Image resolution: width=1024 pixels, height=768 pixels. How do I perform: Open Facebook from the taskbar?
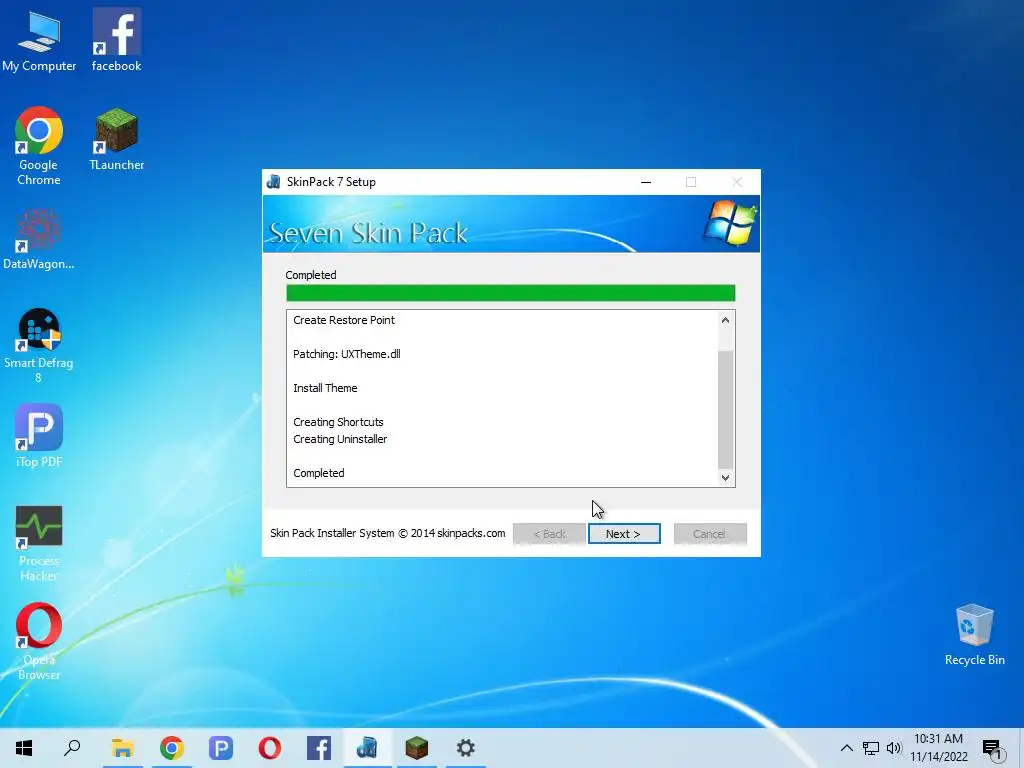pos(319,748)
